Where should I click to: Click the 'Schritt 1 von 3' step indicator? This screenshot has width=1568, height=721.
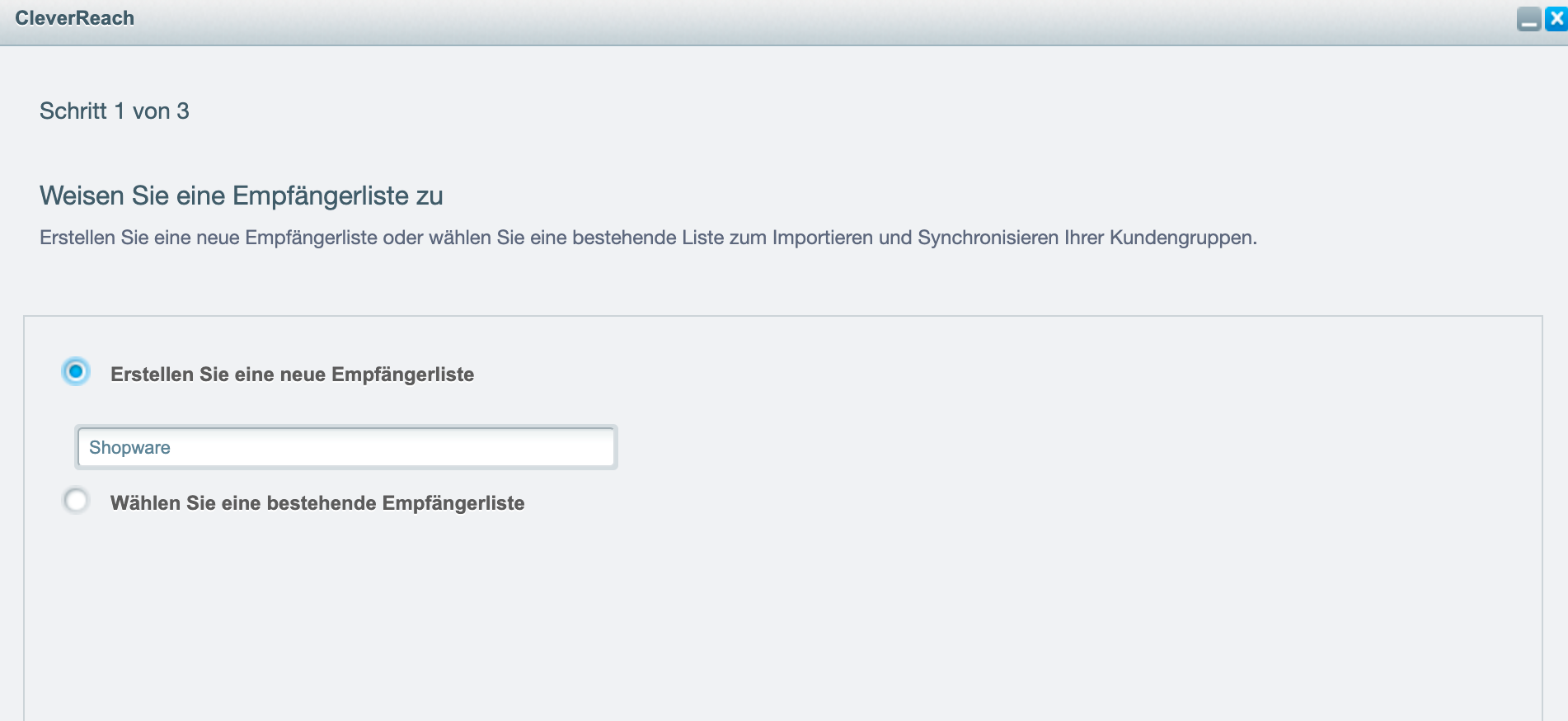115,111
